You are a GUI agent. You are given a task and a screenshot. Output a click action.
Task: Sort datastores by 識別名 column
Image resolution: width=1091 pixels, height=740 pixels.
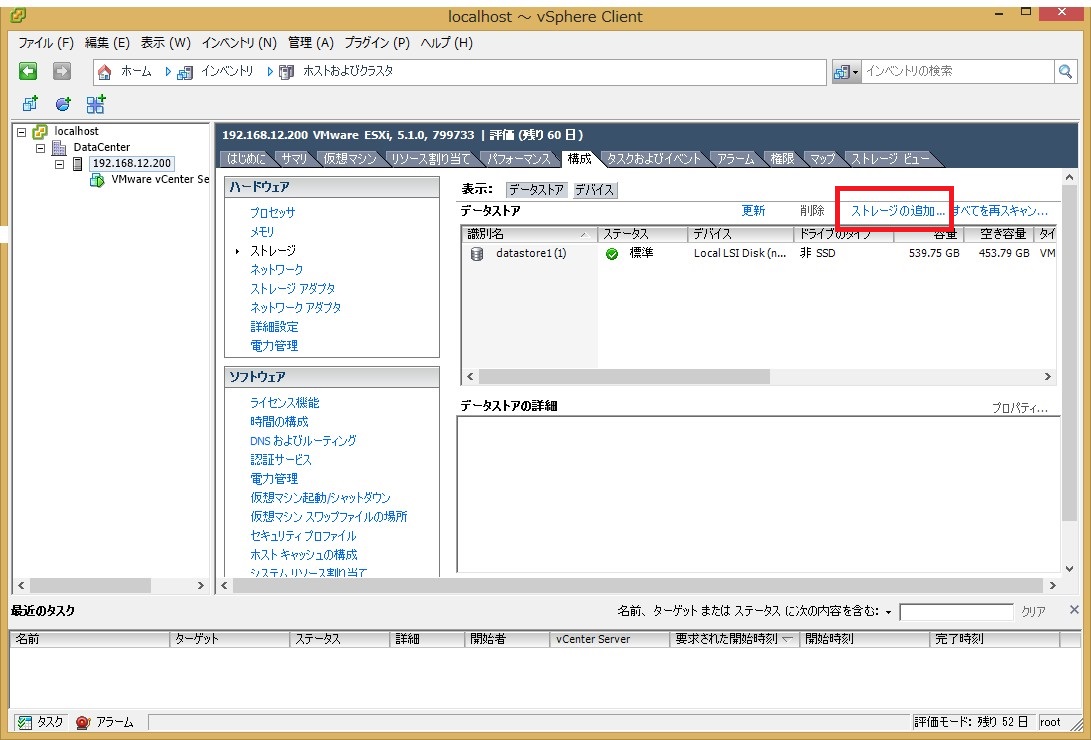click(x=529, y=234)
